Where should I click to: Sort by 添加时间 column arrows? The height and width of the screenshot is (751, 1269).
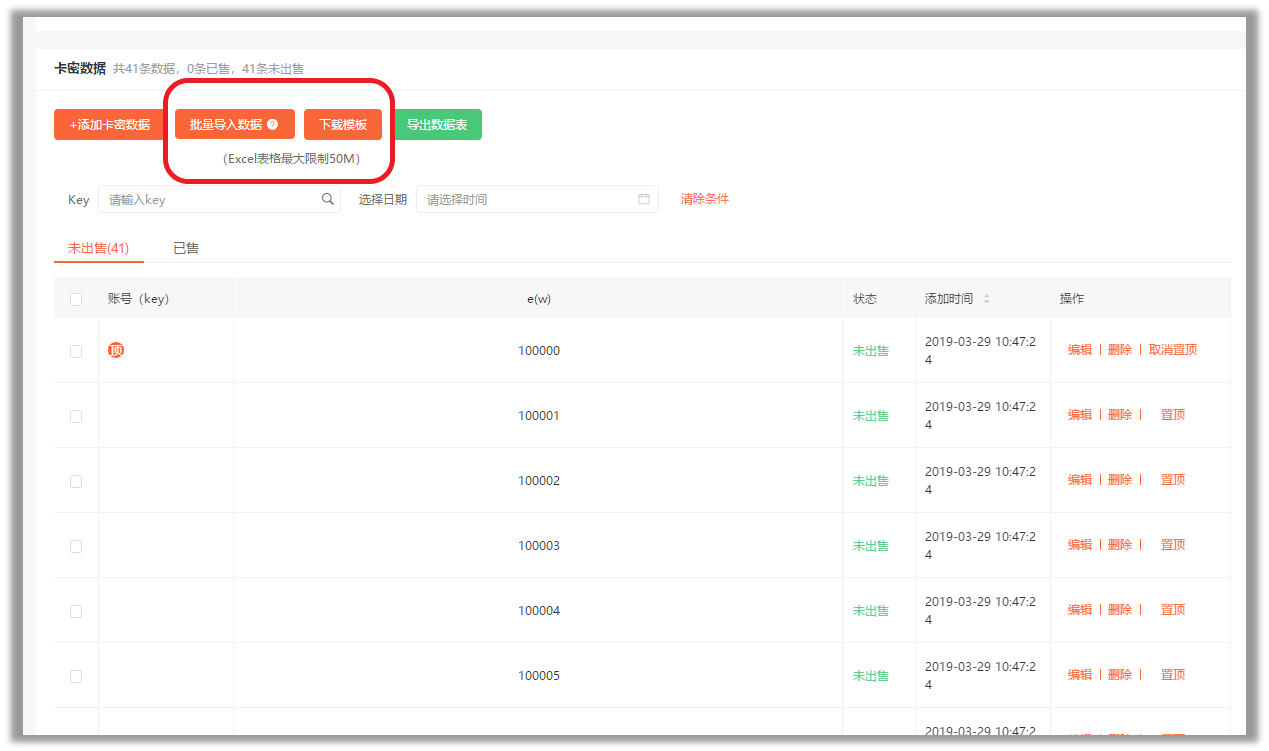(x=987, y=299)
